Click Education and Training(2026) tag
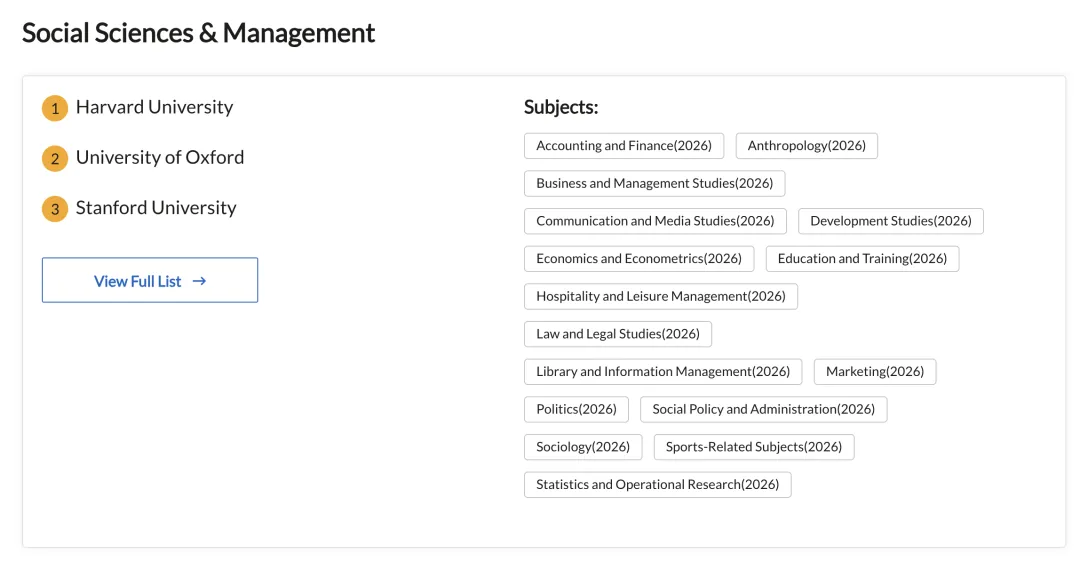Image resolution: width=1080 pixels, height=561 pixels. click(x=862, y=258)
